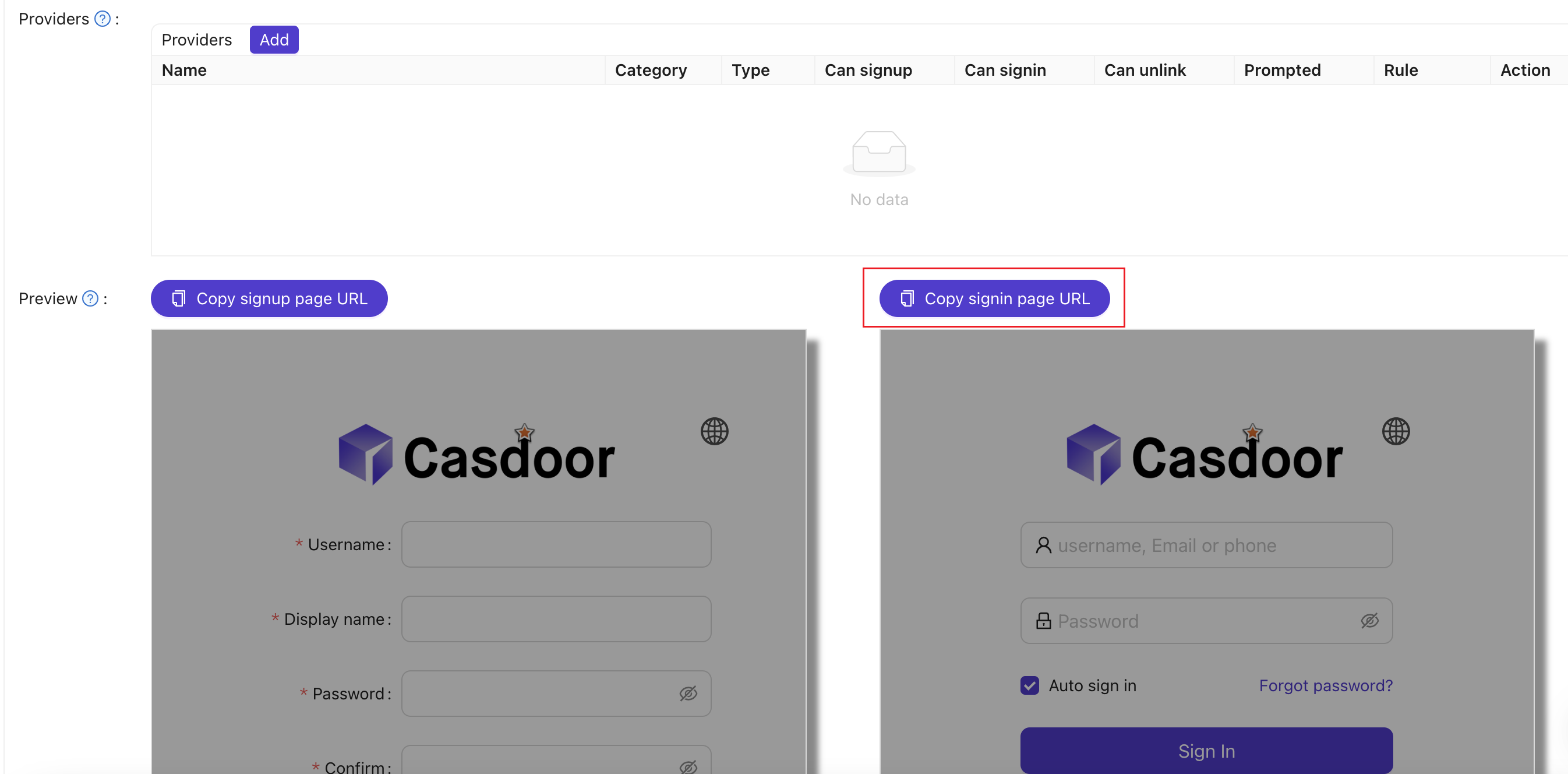This screenshot has width=1568, height=774.
Task: Click the Name column header
Action: point(184,70)
